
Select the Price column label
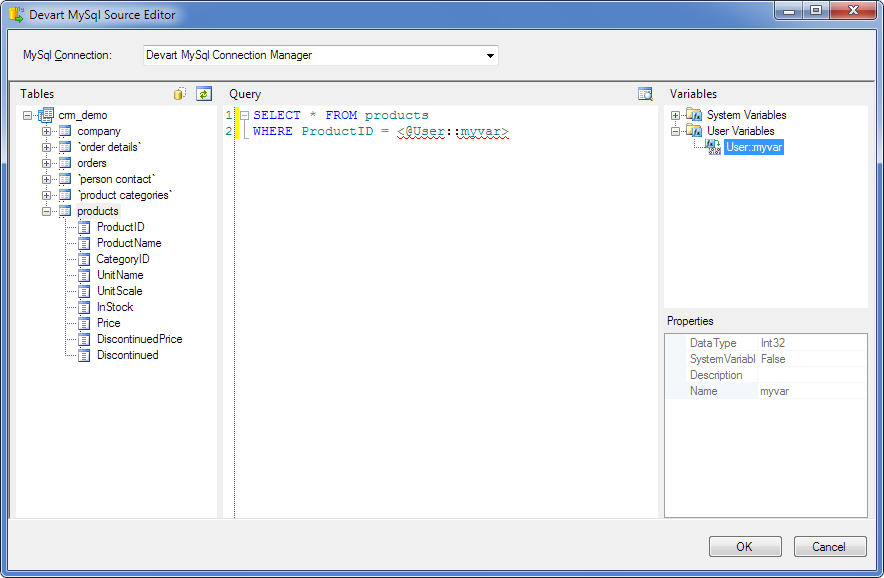(108, 323)
